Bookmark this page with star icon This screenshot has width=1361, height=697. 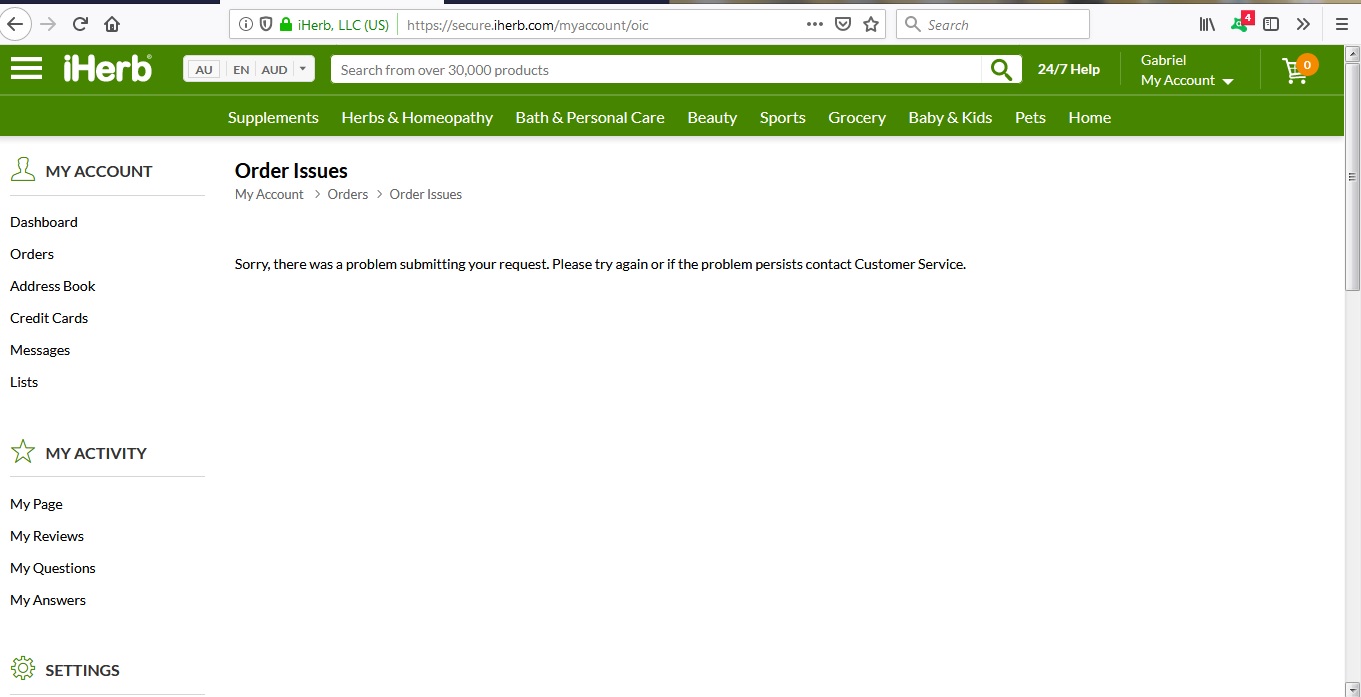pos(871,24)
